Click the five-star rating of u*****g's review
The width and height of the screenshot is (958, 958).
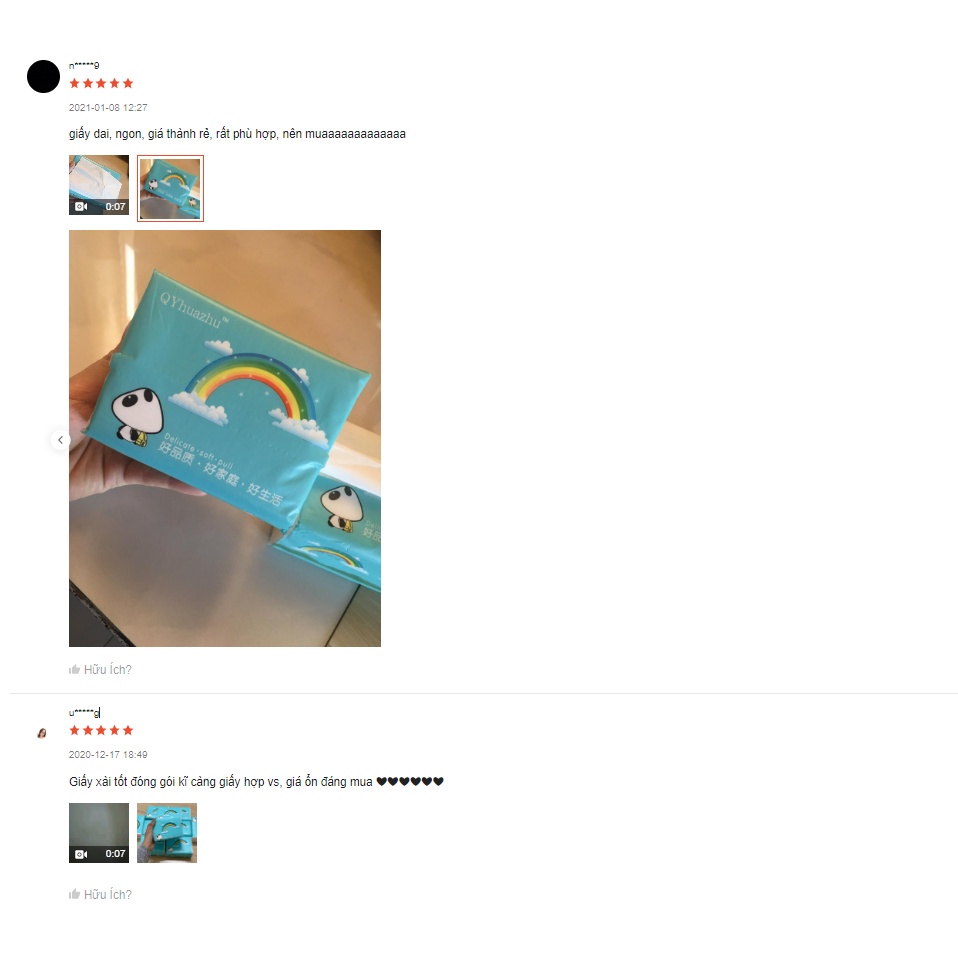coord(101,730)
